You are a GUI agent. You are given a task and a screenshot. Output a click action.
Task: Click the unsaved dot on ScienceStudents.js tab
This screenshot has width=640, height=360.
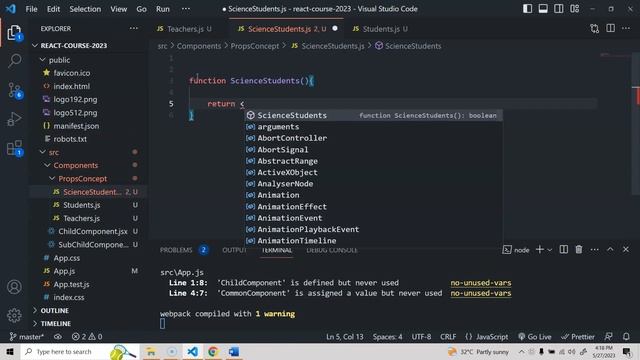tap(335, 29)
